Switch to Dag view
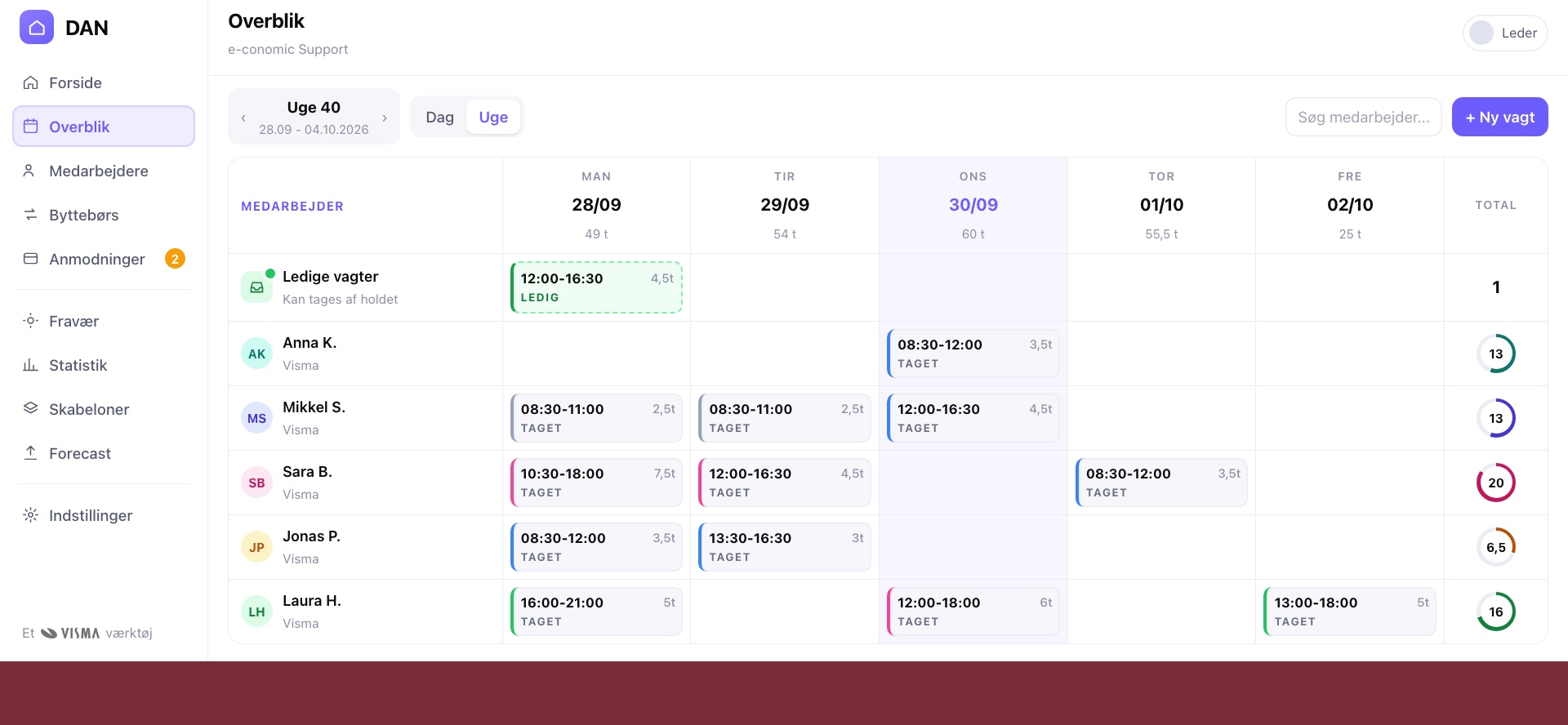Image resolution: width=1568 pixels, height=725 pixels. click(439, 117)
